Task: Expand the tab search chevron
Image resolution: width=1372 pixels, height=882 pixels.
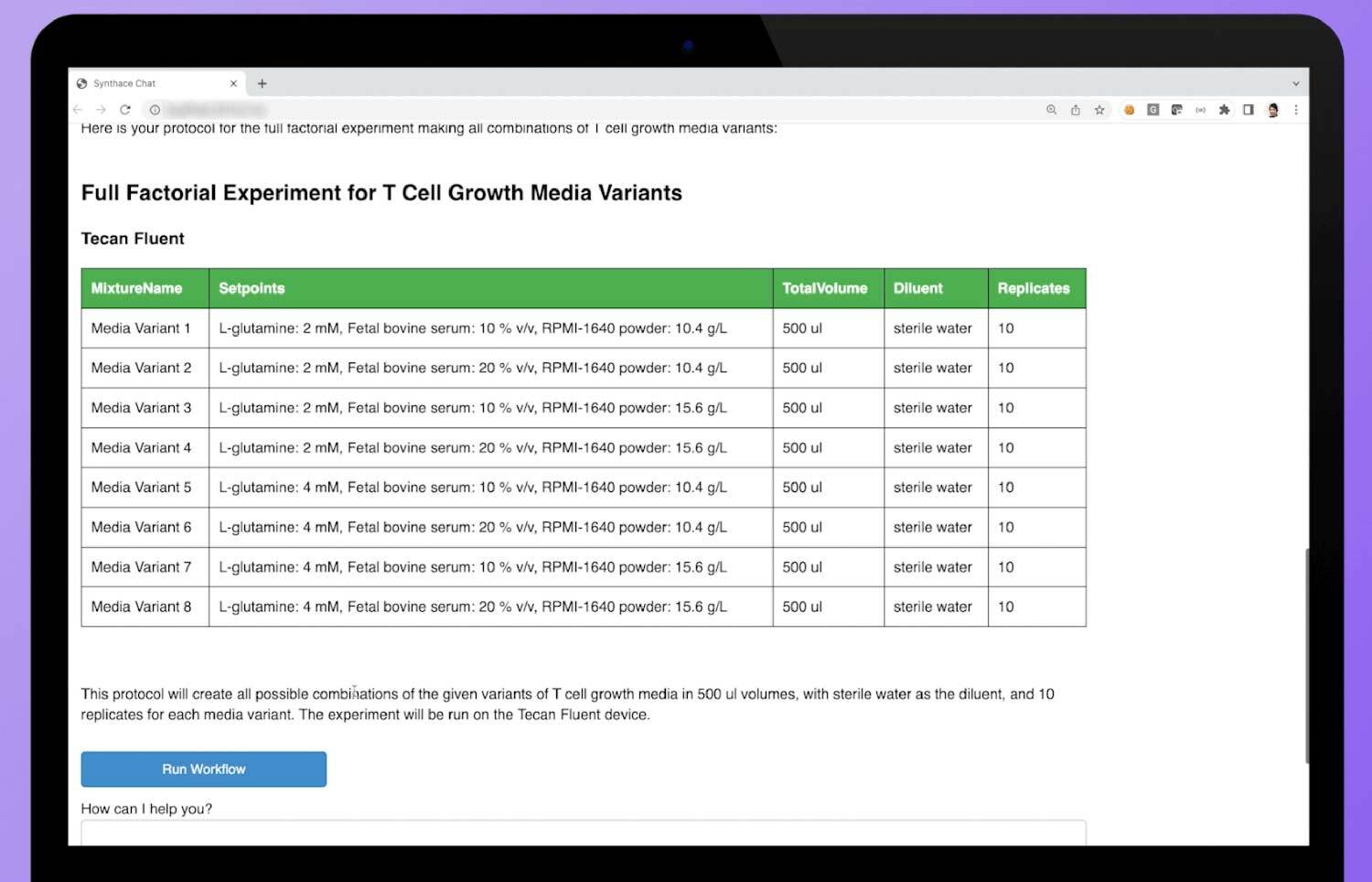Action: coord(1295,83)
